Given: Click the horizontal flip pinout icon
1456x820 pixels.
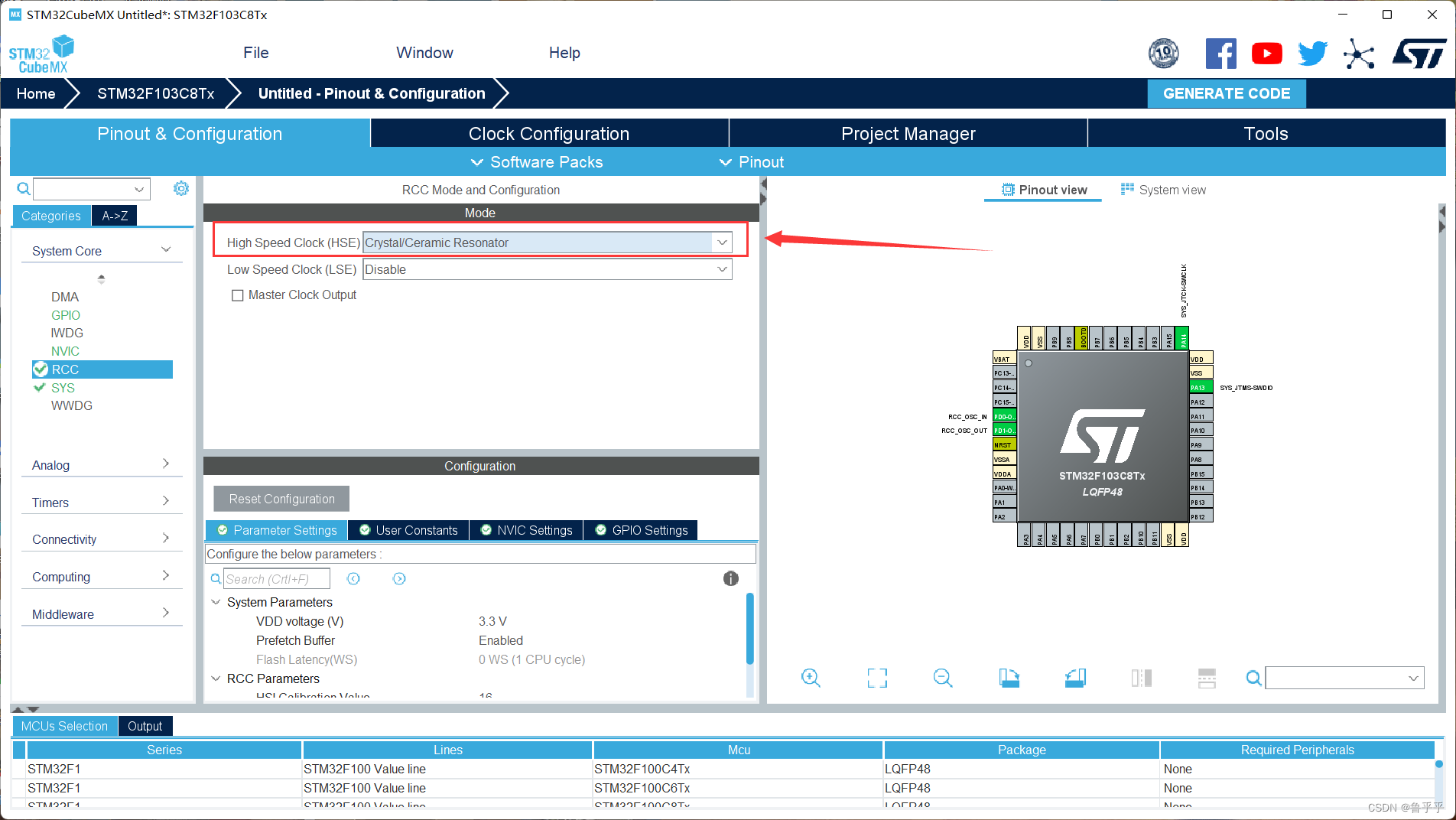Looking at the screenshot, I should [x=1142, y=678].
